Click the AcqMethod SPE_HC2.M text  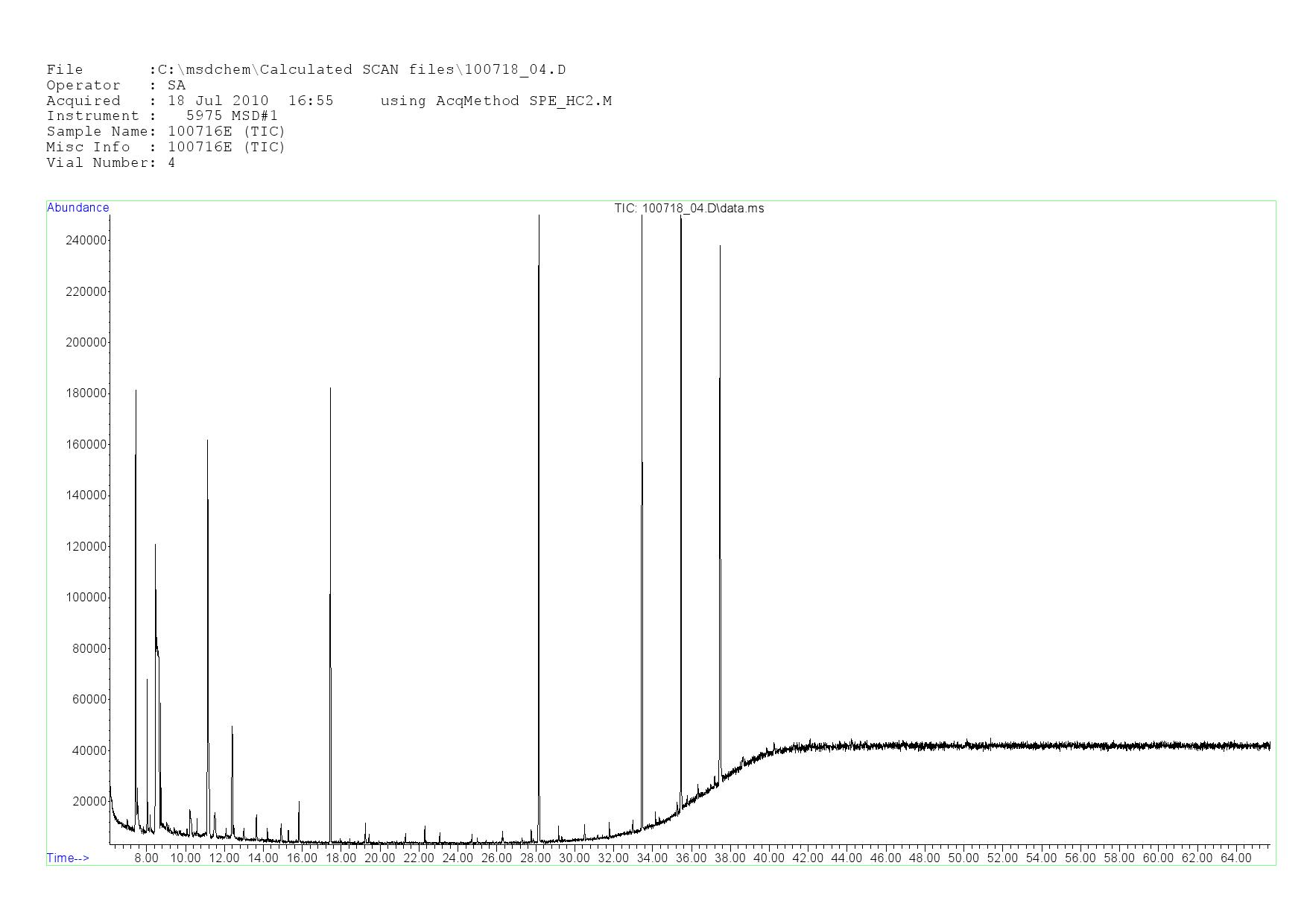(x=496, y=101)
